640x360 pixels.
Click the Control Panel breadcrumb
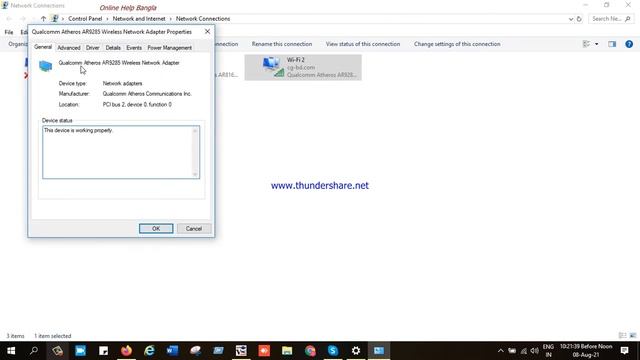click(x=85, y=19)
